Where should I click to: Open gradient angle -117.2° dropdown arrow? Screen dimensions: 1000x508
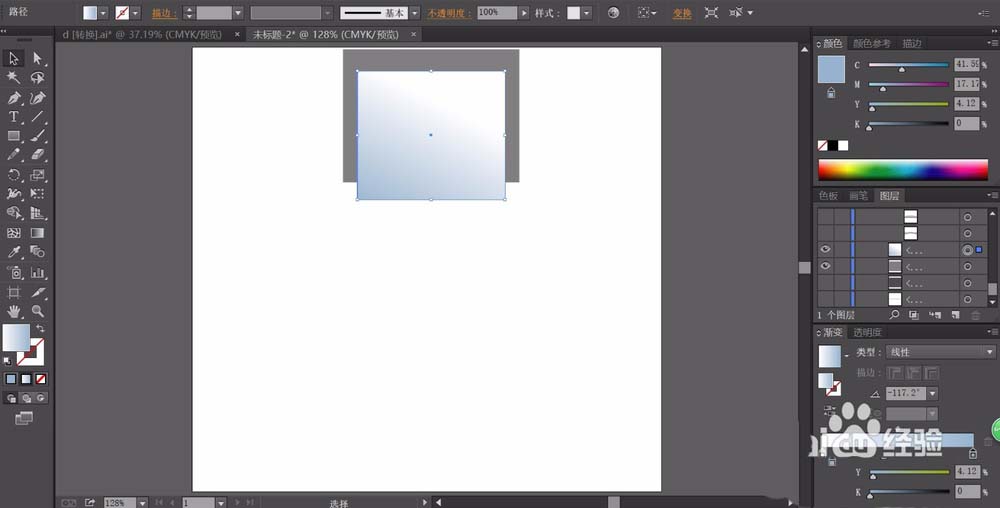point(932,393)
